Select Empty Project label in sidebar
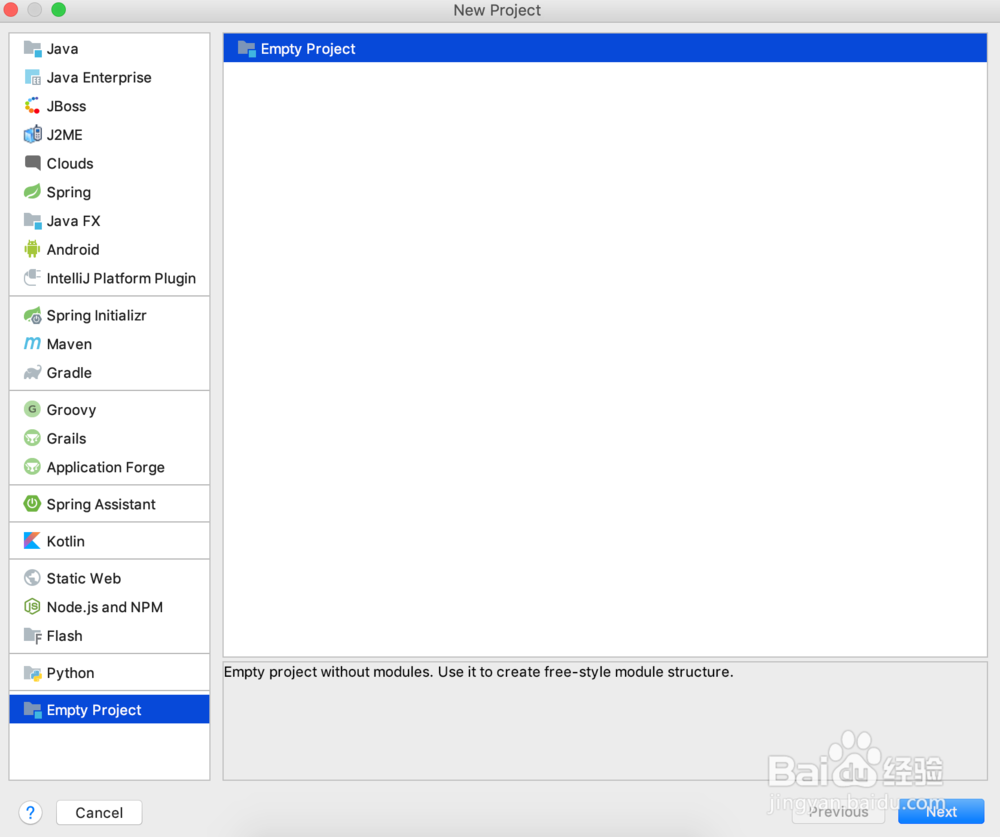 [94, 710]
